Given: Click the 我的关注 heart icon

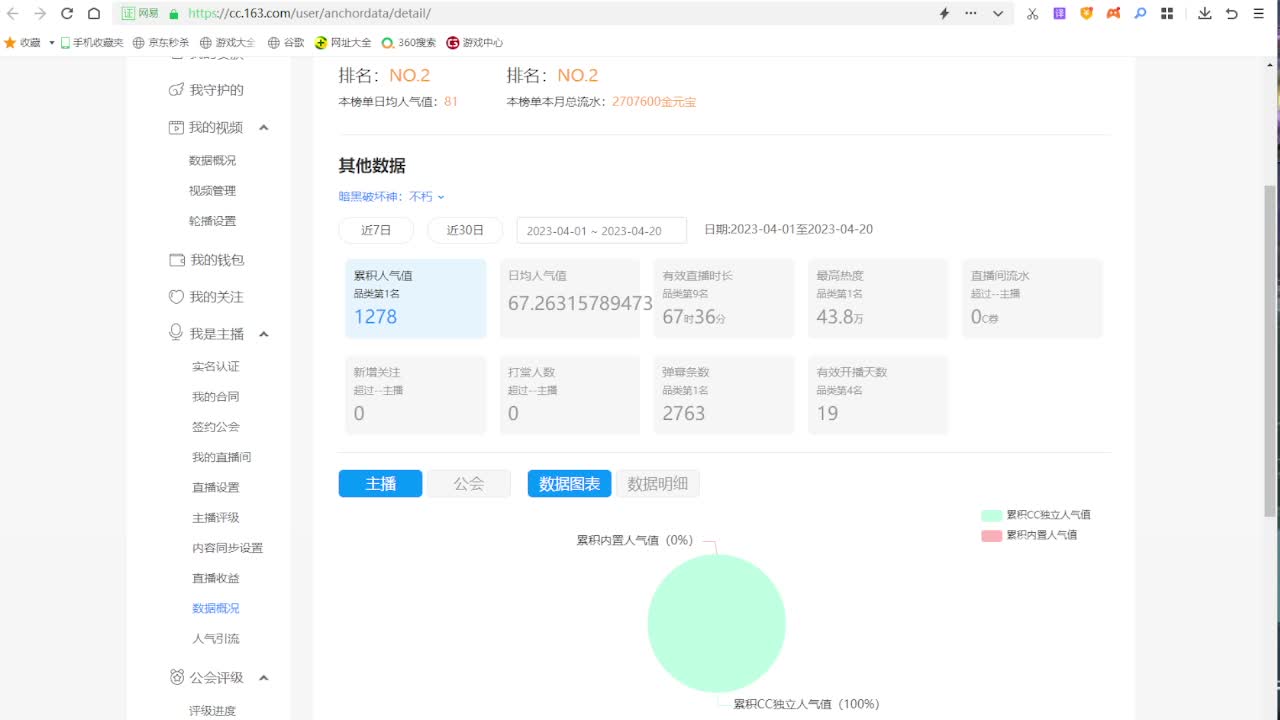Looking at the screenshot, I should [x=177, y=297].
